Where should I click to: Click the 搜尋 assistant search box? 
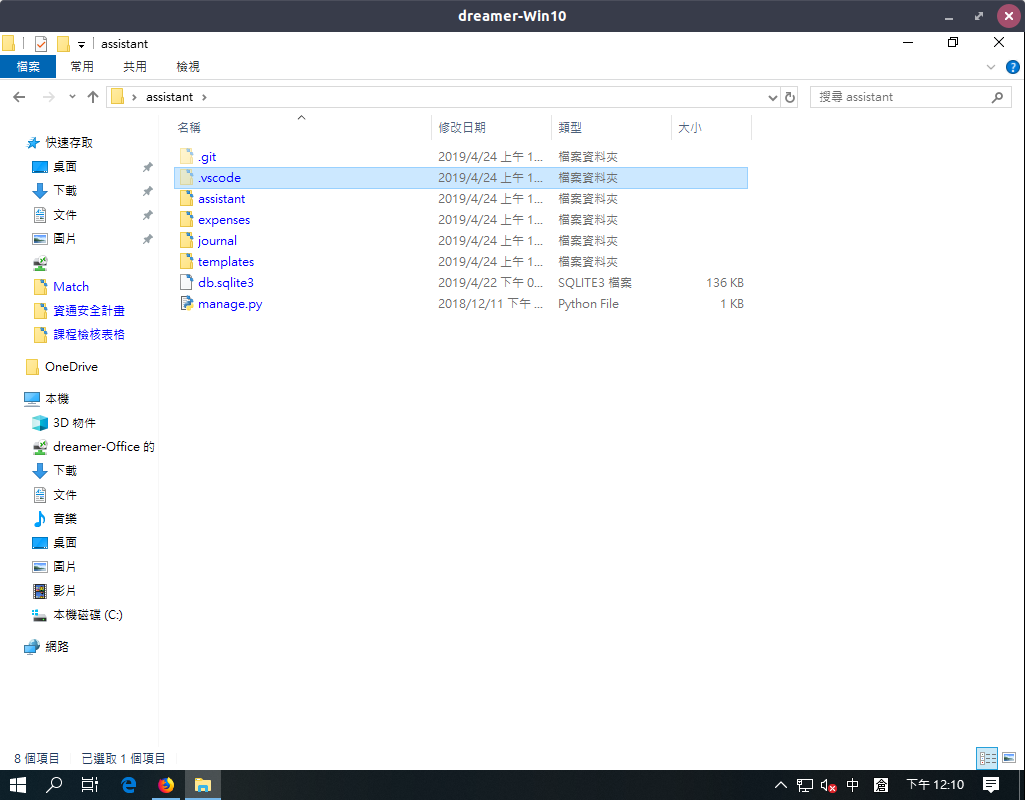tap(900, 97)
